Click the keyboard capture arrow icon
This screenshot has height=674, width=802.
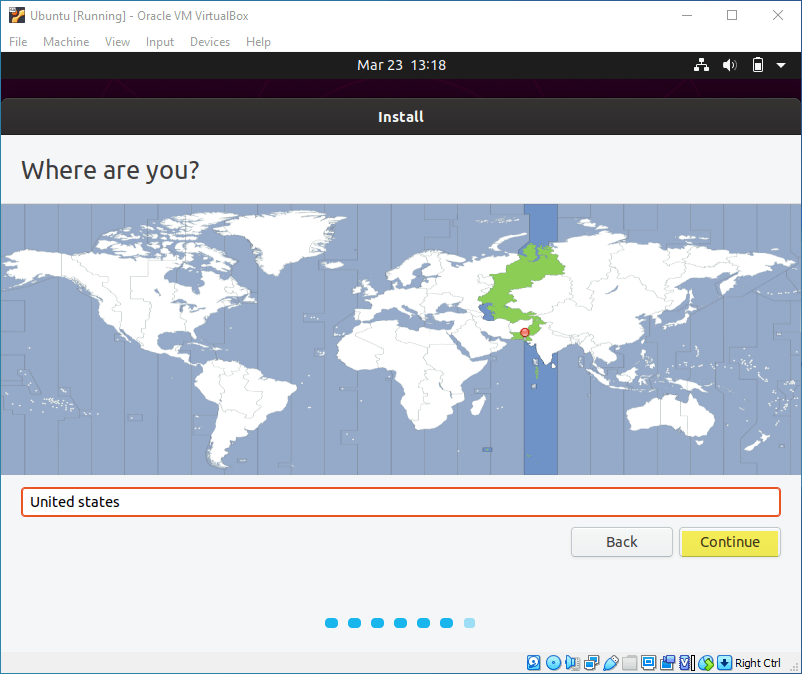click(724, 663)
